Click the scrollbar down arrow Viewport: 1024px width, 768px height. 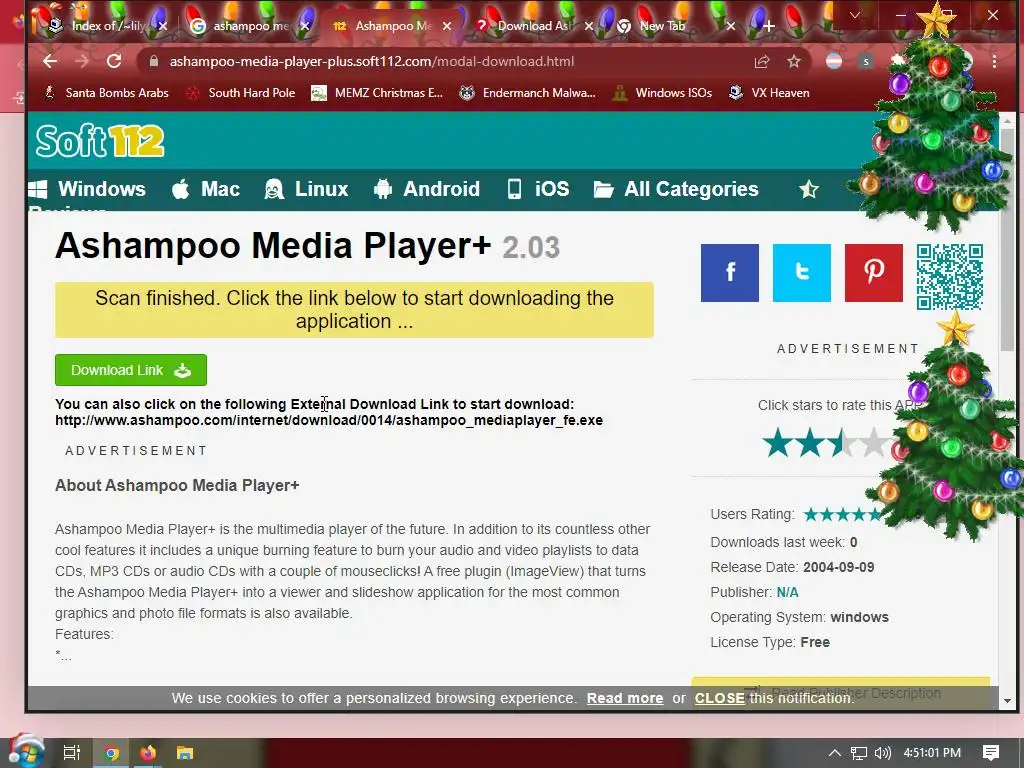(x=1007, y=701)
